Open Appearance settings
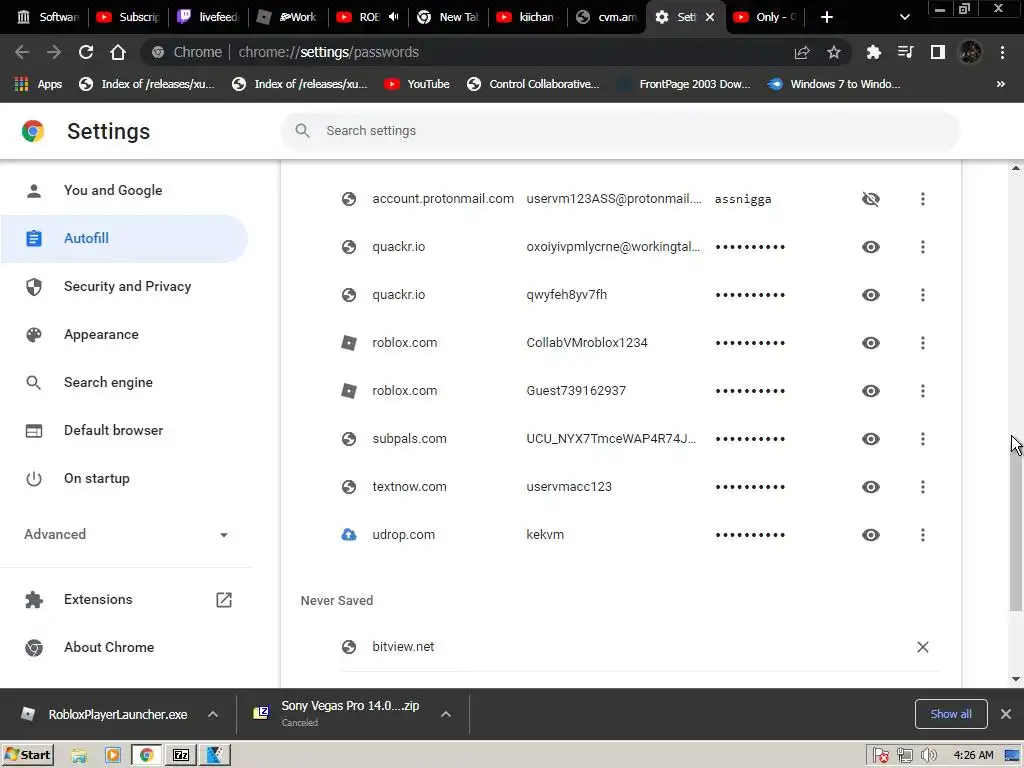 point(124,334)
